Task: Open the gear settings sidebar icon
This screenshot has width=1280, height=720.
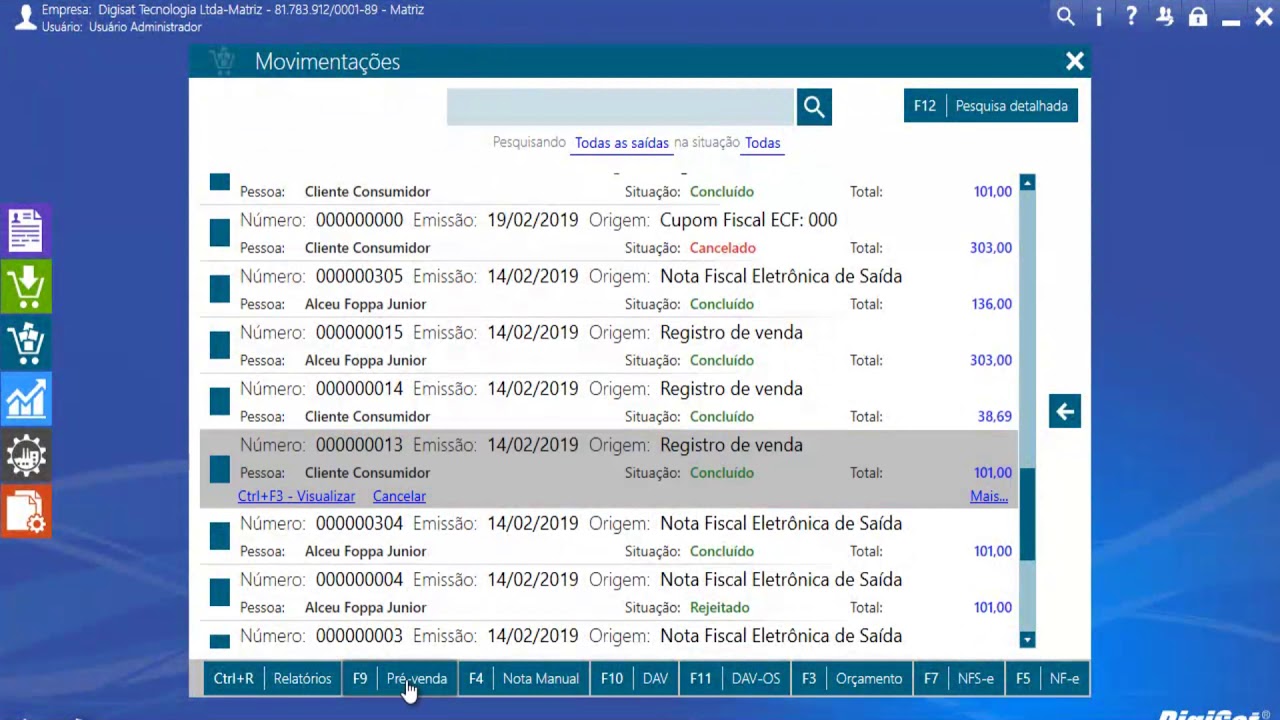Action: click(x=26, y=456)
